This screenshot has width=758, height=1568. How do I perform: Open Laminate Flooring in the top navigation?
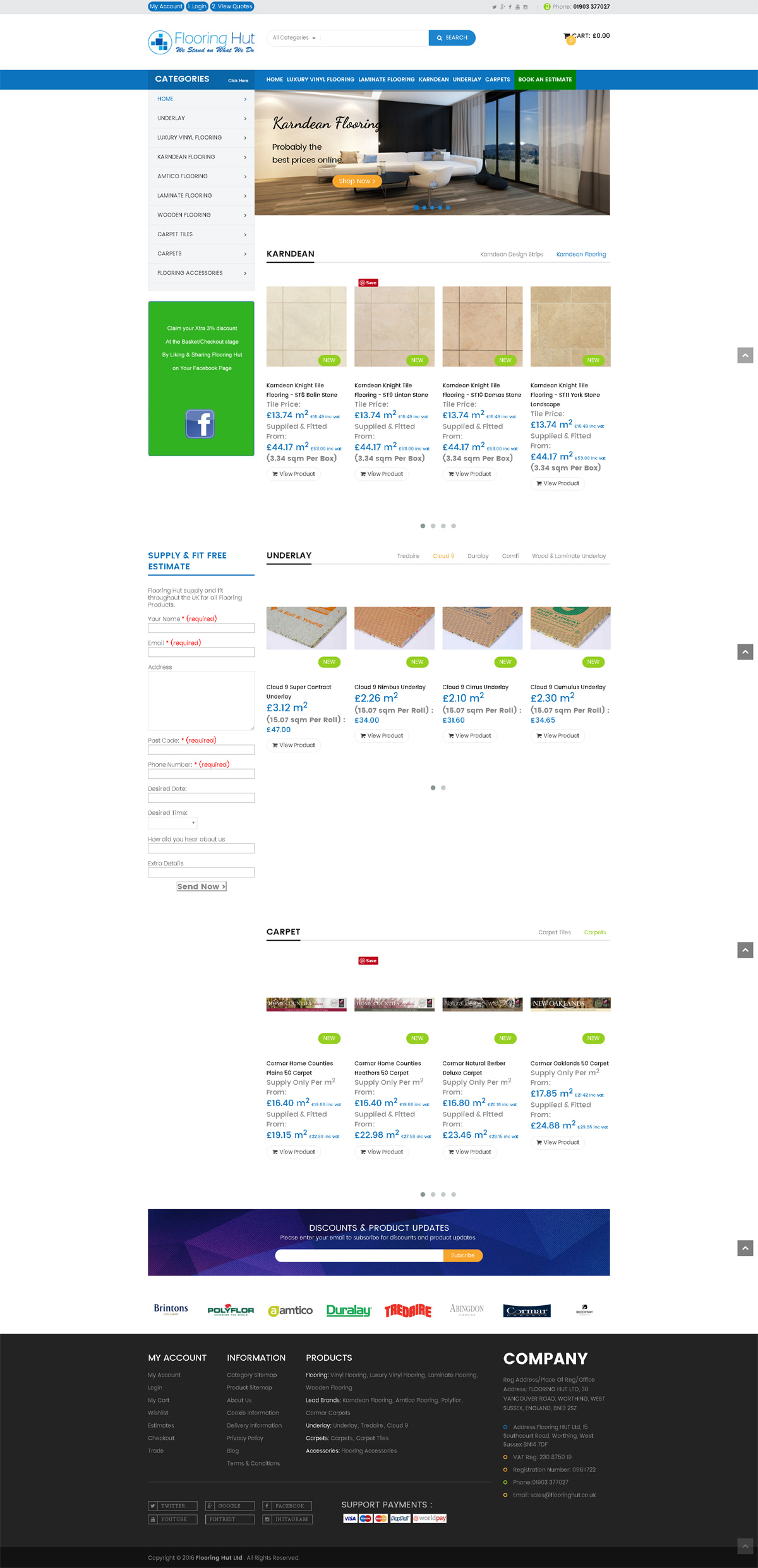click(387, 80)
